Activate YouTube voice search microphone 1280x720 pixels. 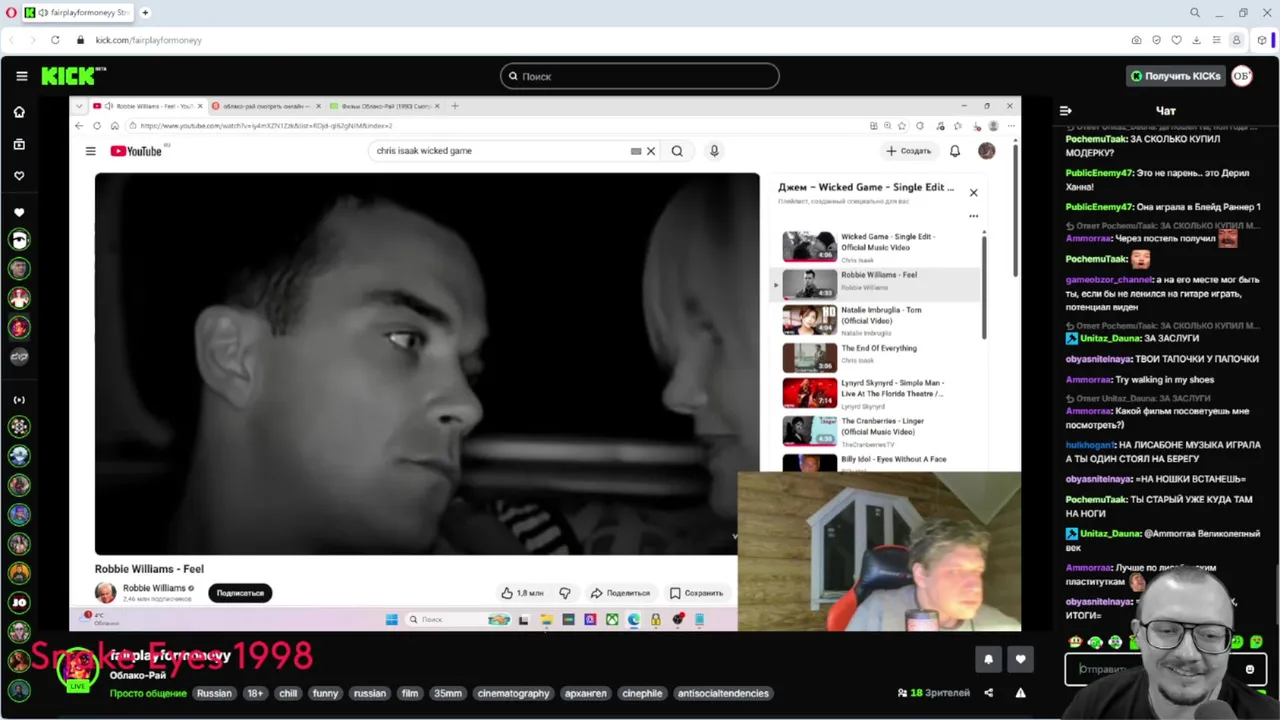pyautogui.click(x=714, y=151)
